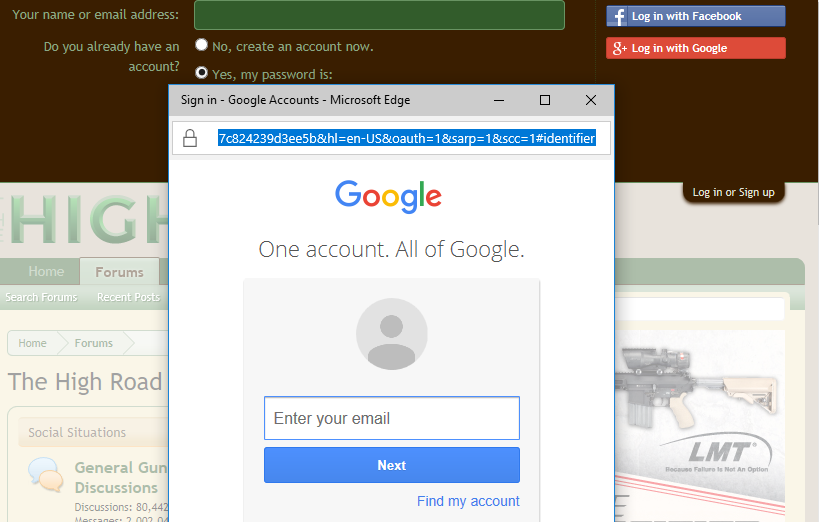The image size is (819, 522).
Task: Log in with Google button
Action: (696, 48)
